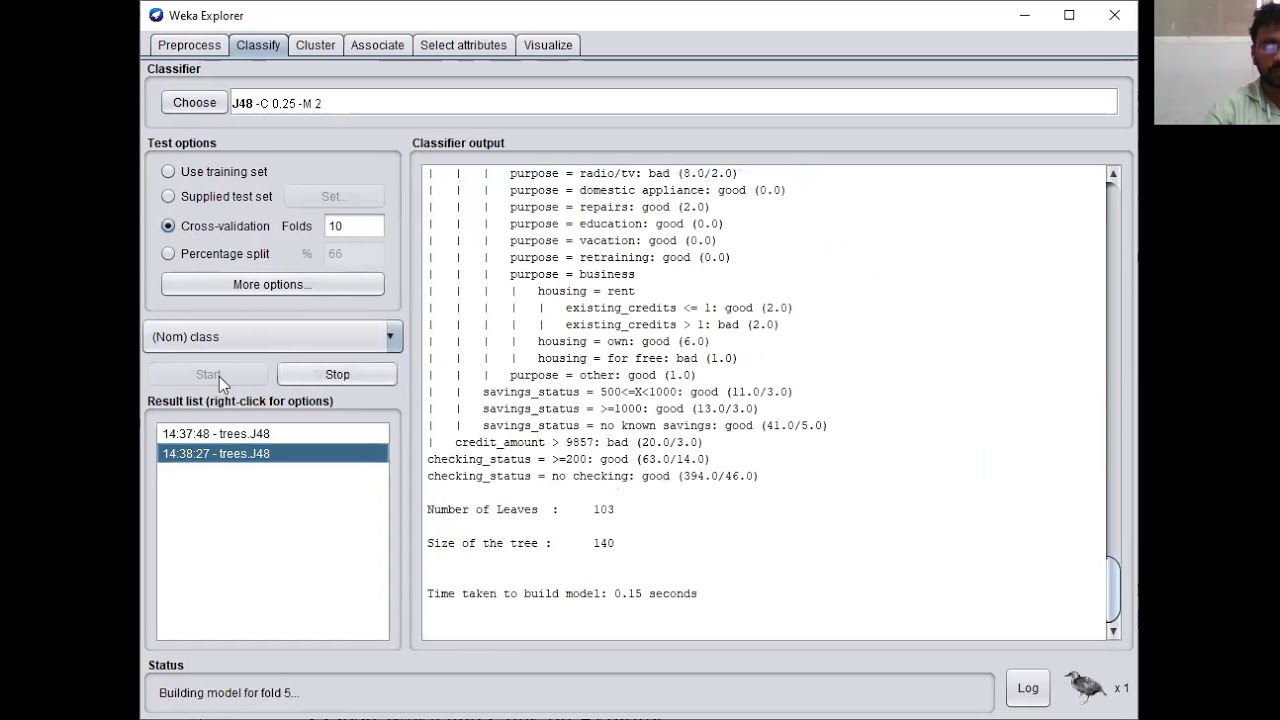Click 'purpose = business' tree line
The height and width of the screenshot is (720, 1280).
572,274
